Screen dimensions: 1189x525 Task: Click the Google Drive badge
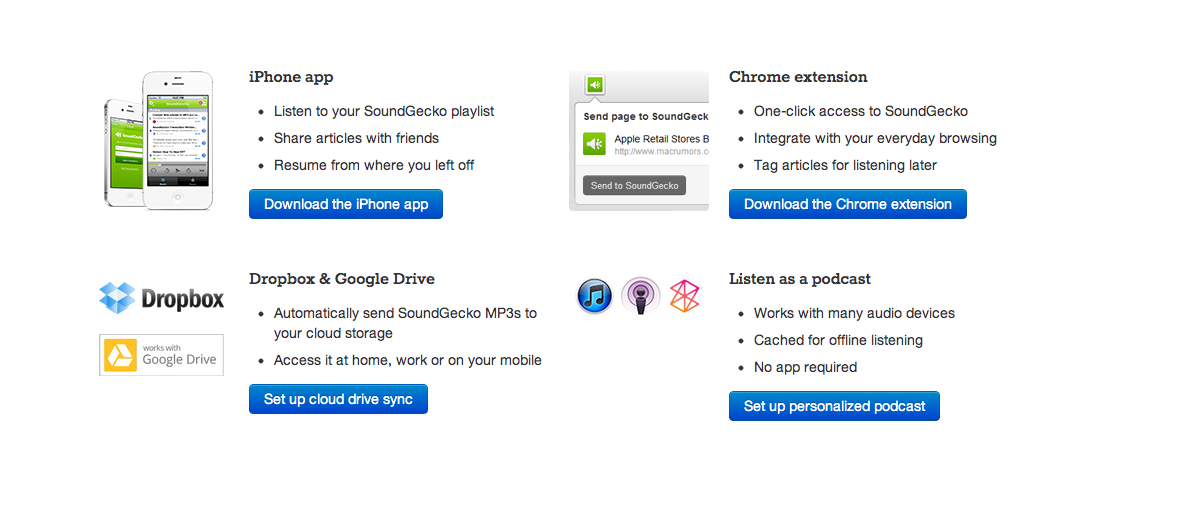point(161,355)
